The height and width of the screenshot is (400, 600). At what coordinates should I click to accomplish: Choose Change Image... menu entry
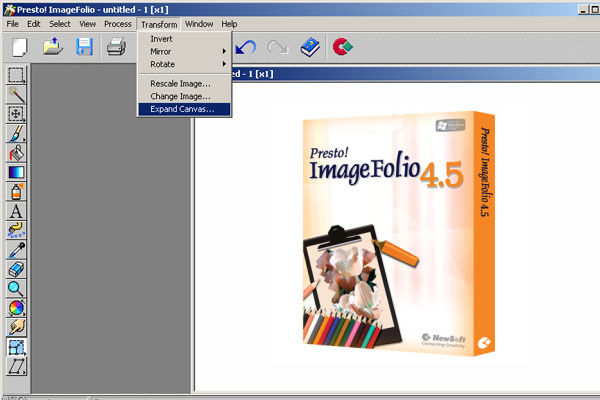click(x=184, y=96)
